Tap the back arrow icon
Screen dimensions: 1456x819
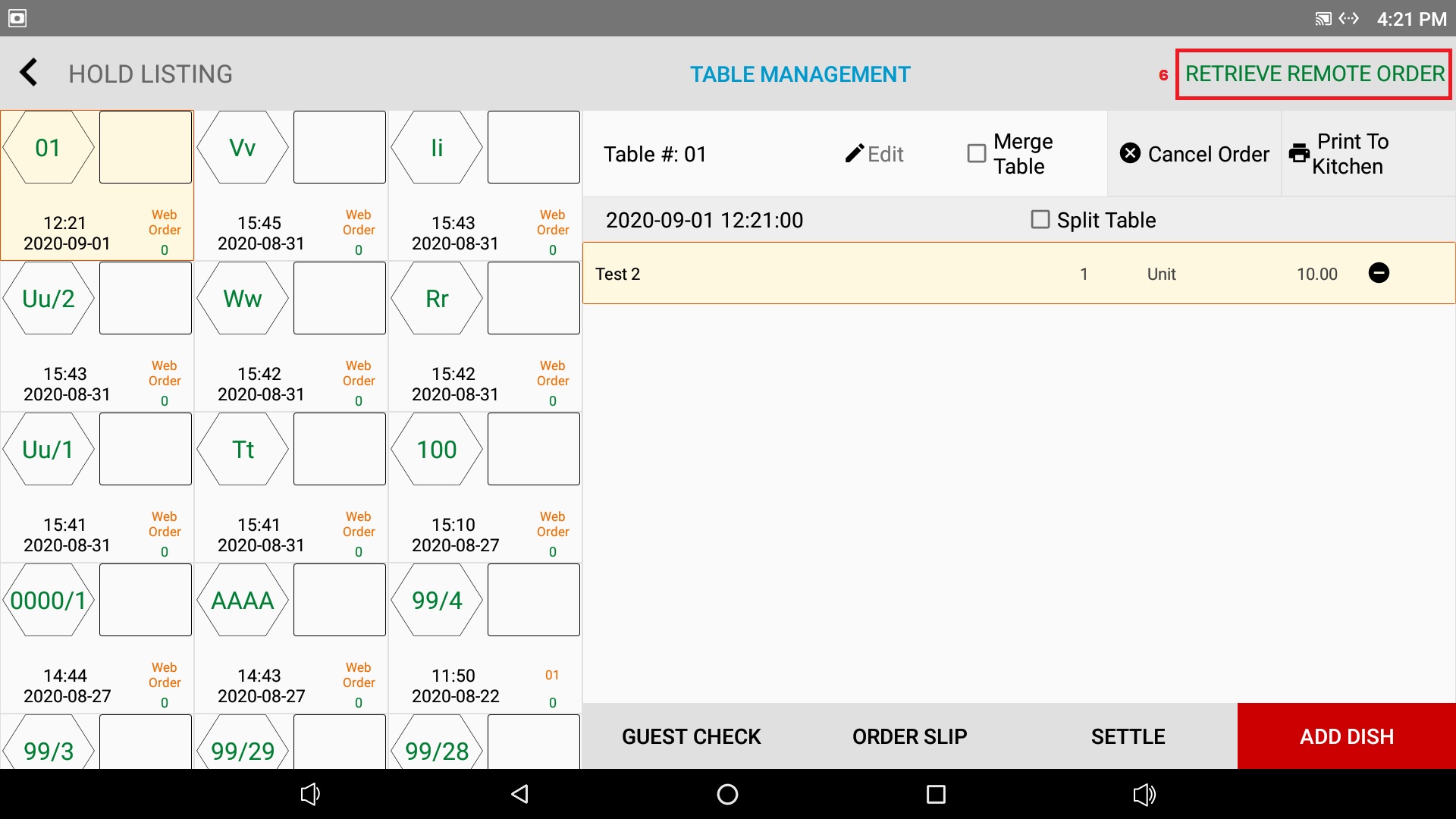[x=29, y=73]
